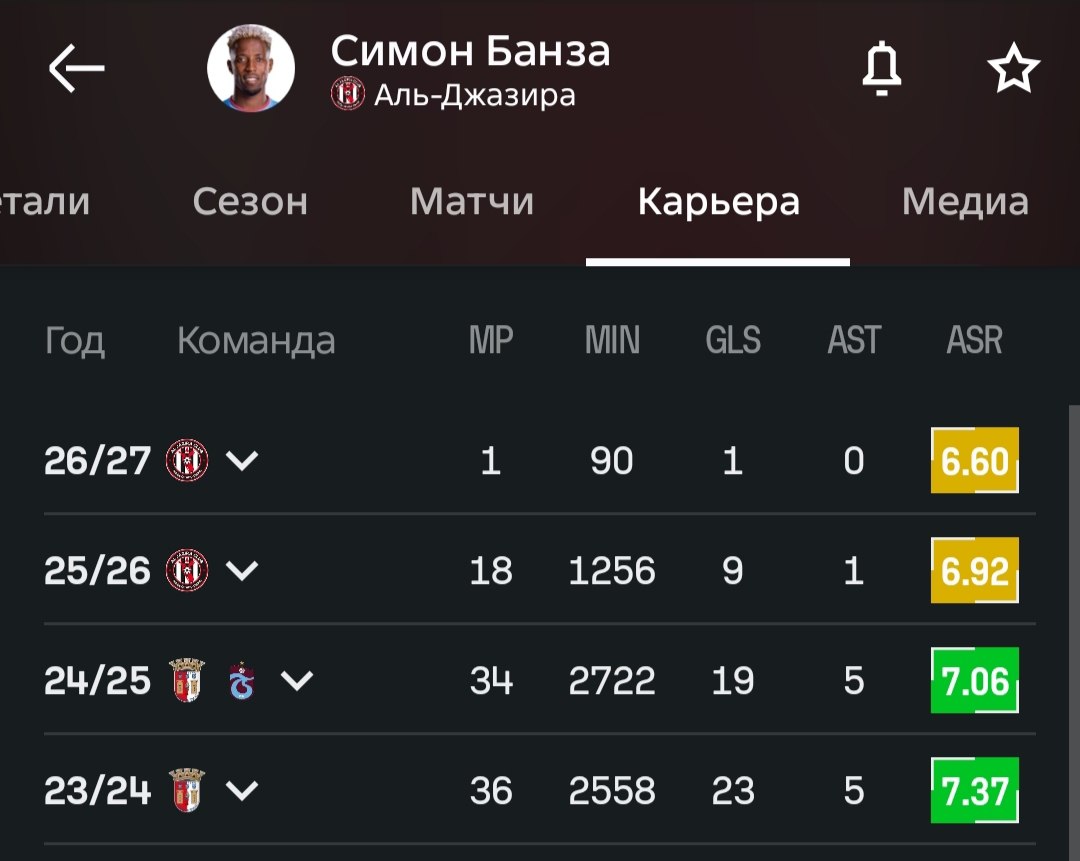Expand the 24/25 season row

pos(297,681)
